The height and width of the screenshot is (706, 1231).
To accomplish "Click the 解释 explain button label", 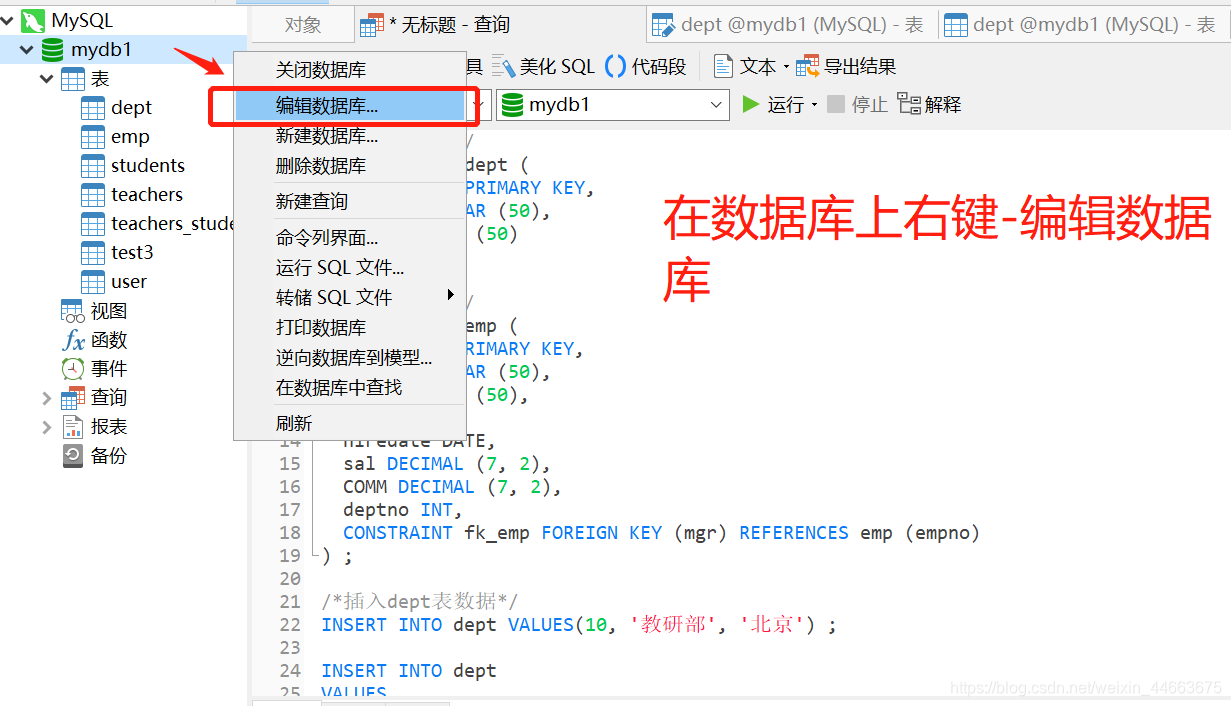I will pos(943,105).
